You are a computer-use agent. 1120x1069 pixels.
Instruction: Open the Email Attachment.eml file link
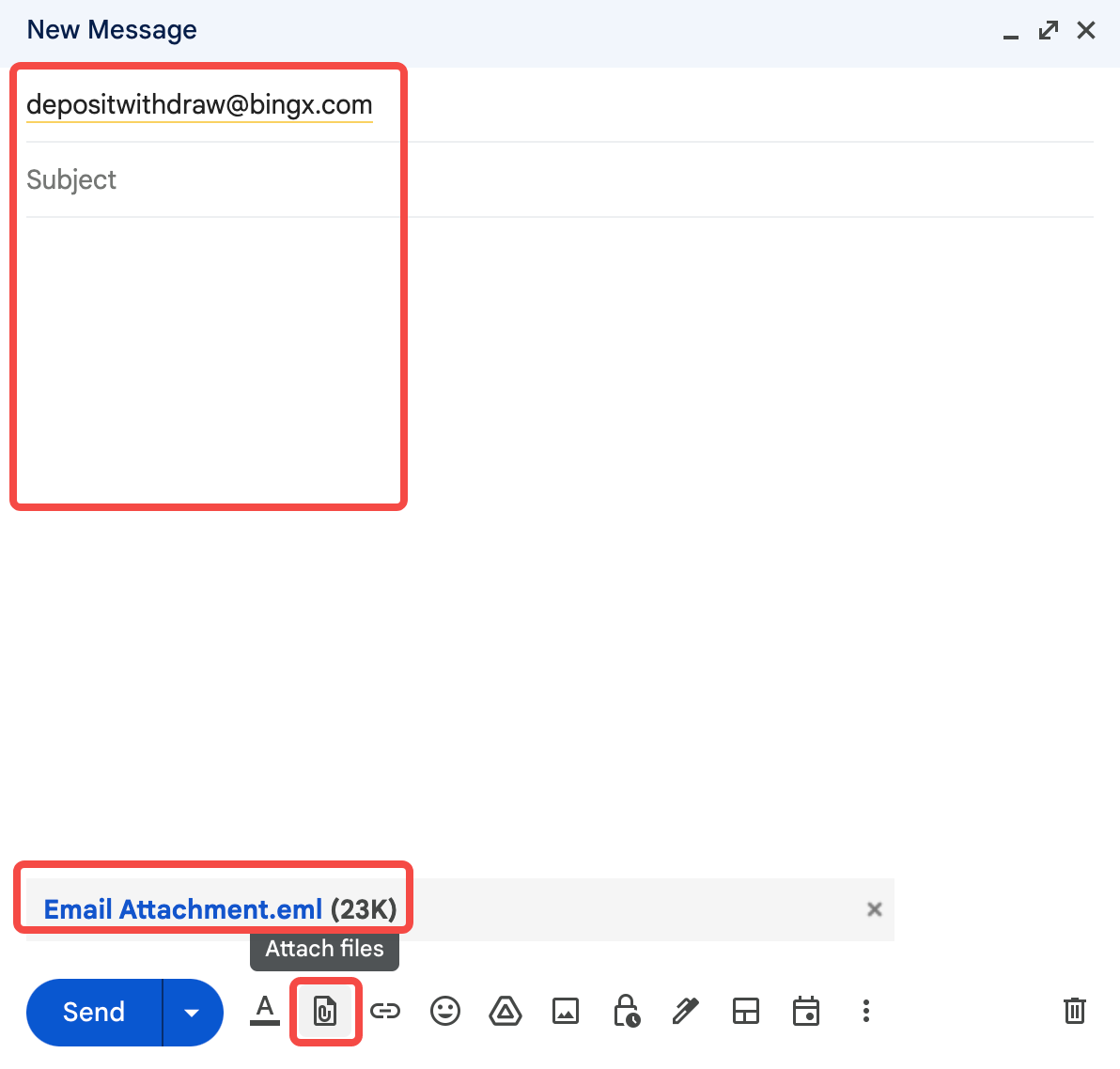pyautogui.click(x=183, y=909)
